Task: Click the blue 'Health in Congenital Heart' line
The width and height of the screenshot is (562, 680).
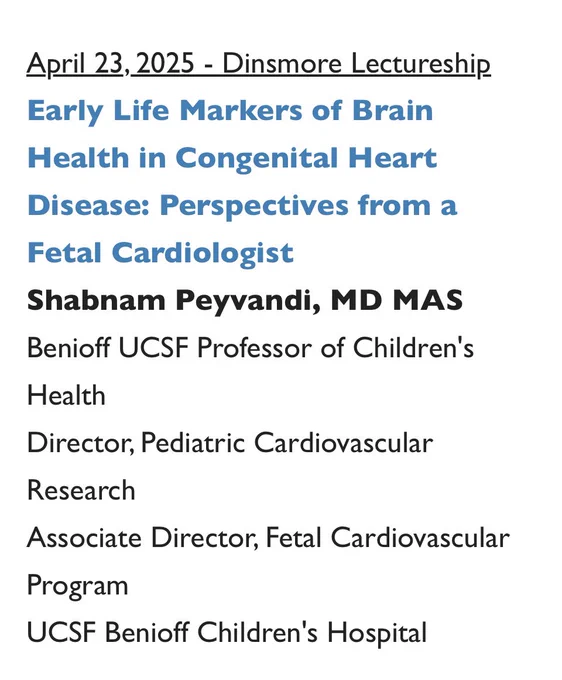Action: tap(232, 157)
